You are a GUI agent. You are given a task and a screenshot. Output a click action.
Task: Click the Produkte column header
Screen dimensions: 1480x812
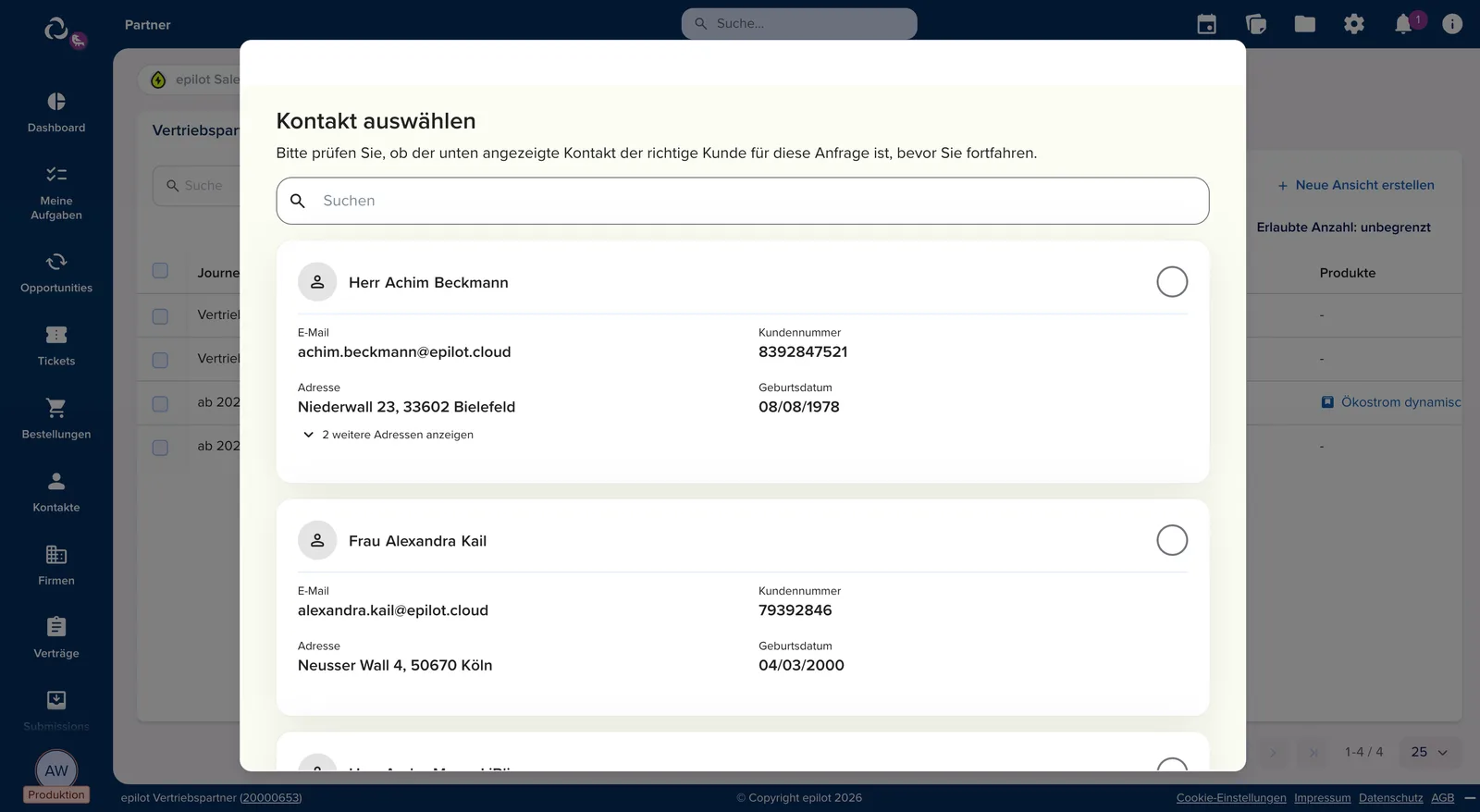(1347, 273)
